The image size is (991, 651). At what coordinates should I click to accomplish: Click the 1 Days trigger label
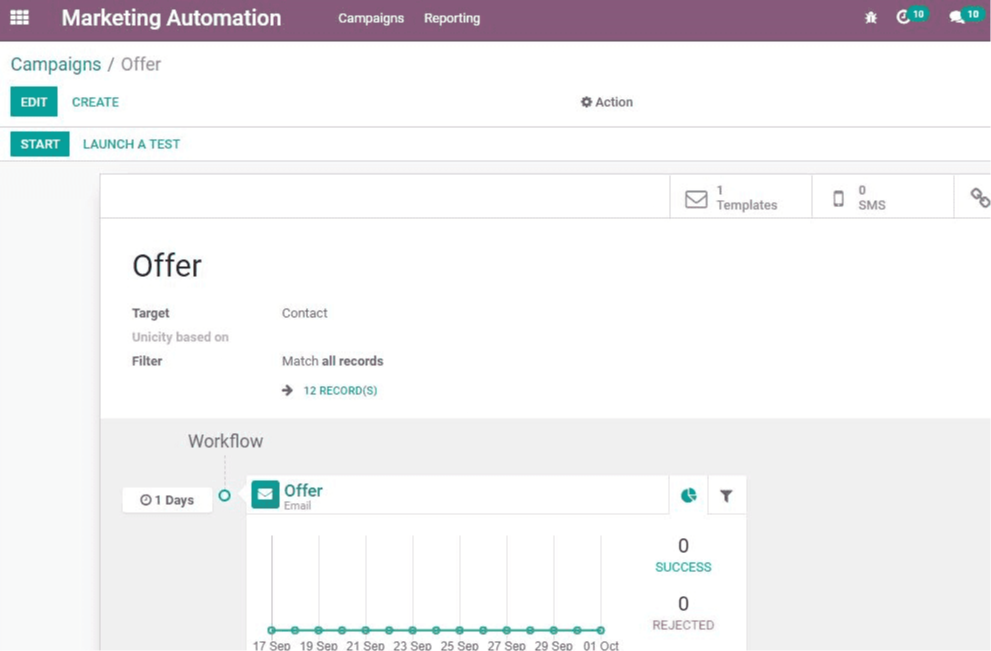point(167,500)
